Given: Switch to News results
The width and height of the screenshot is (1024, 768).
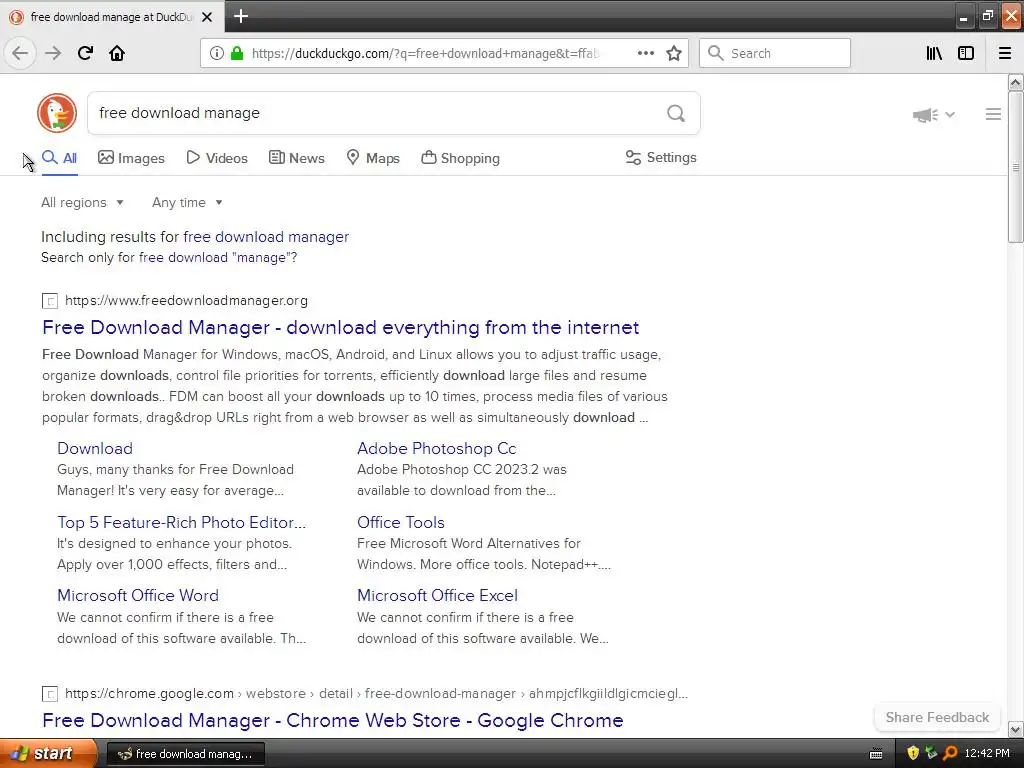Looking at the screenshot, I should pyautogui.click(x=296, y=158).
